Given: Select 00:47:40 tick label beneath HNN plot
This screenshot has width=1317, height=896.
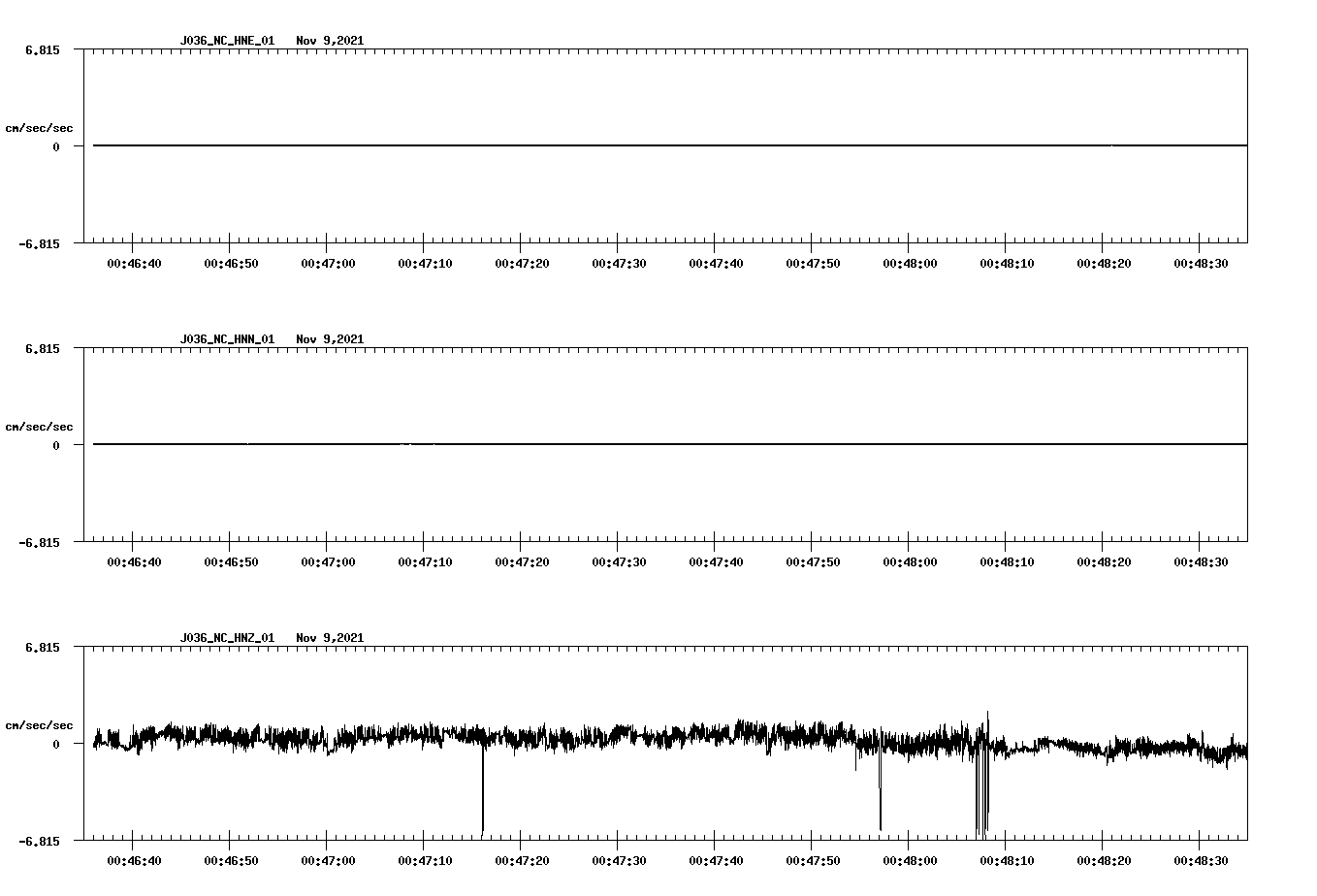Looking at the screenshot, I should (716, 561).
